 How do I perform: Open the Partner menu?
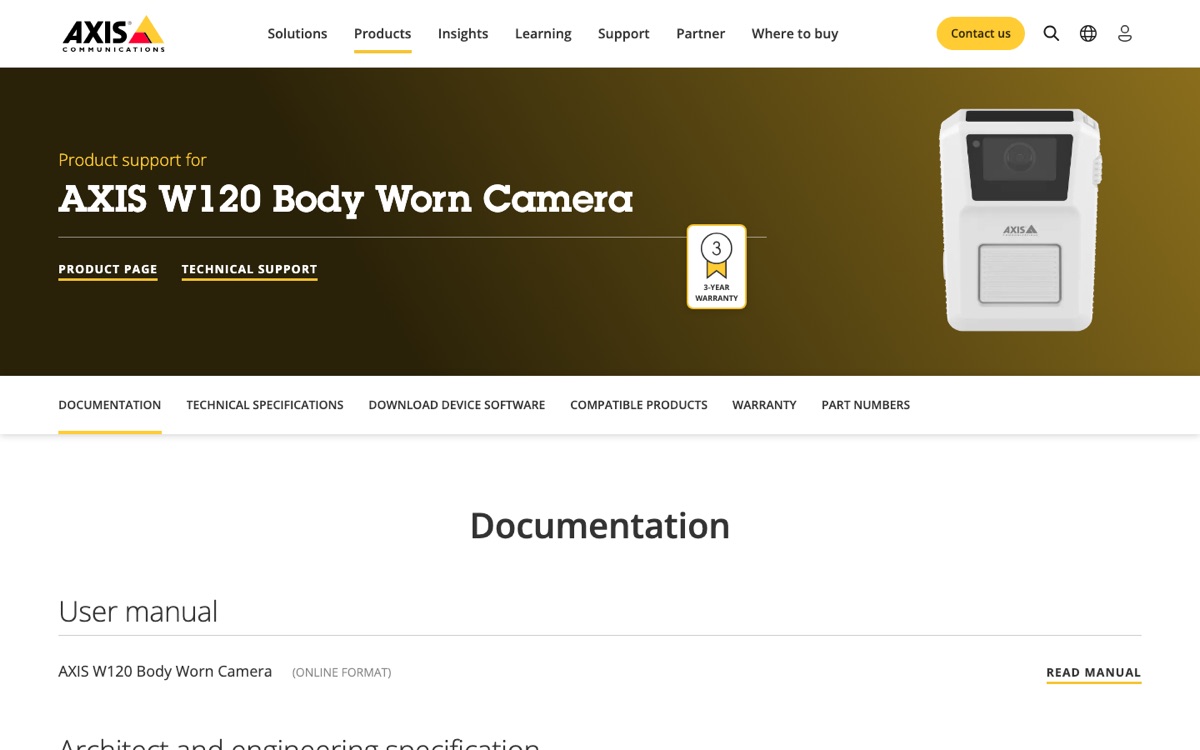(x=700, y=33)
